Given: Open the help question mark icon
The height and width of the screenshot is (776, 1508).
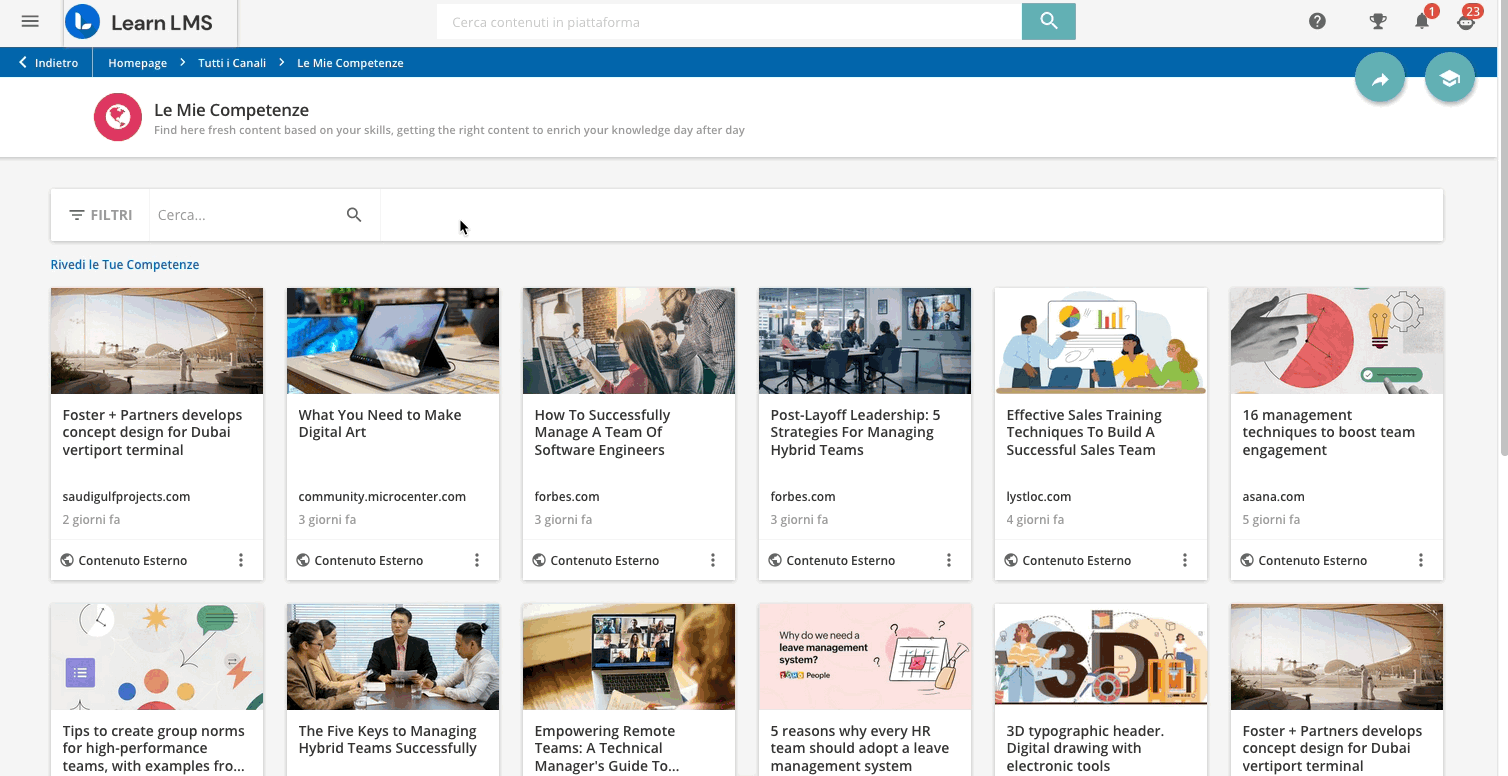Looking at the screenshot, I should click(x=1317, y=21).
